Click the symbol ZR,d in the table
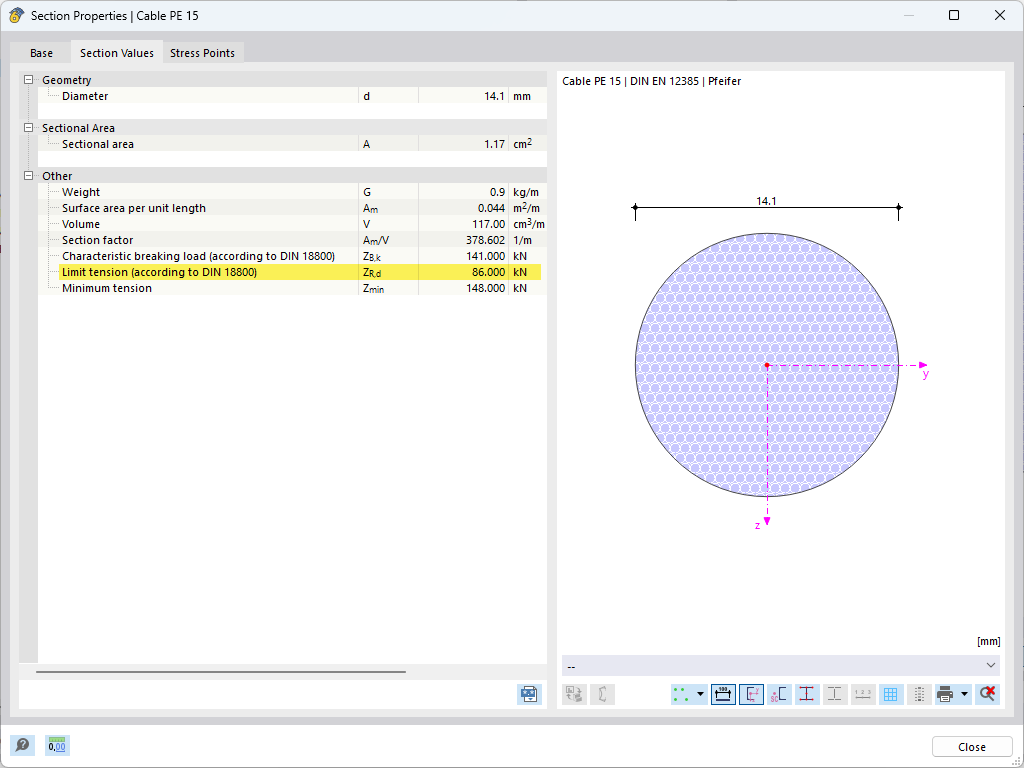The image size is (1024, 768). (x=372, y=273)
